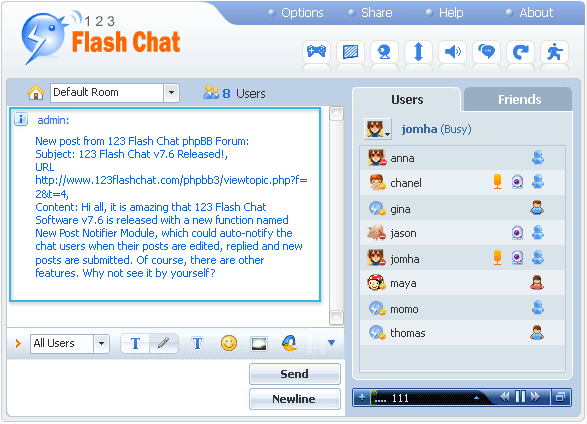Click the send image picture icon

tap(259, 344)
